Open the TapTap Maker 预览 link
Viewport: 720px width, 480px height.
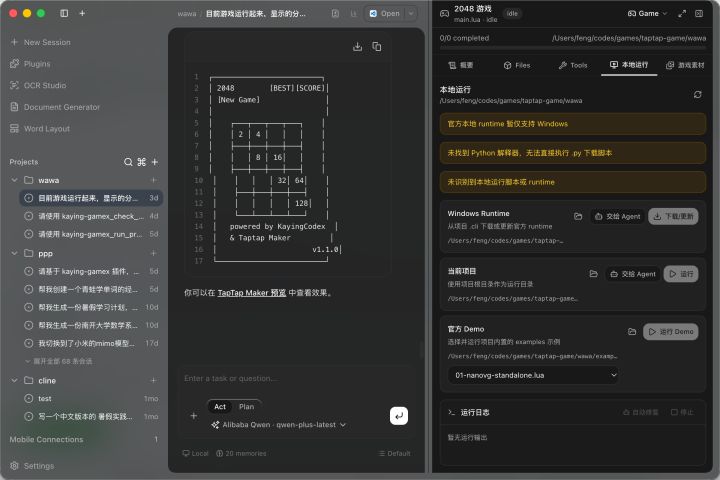click(x=252, y=293)
